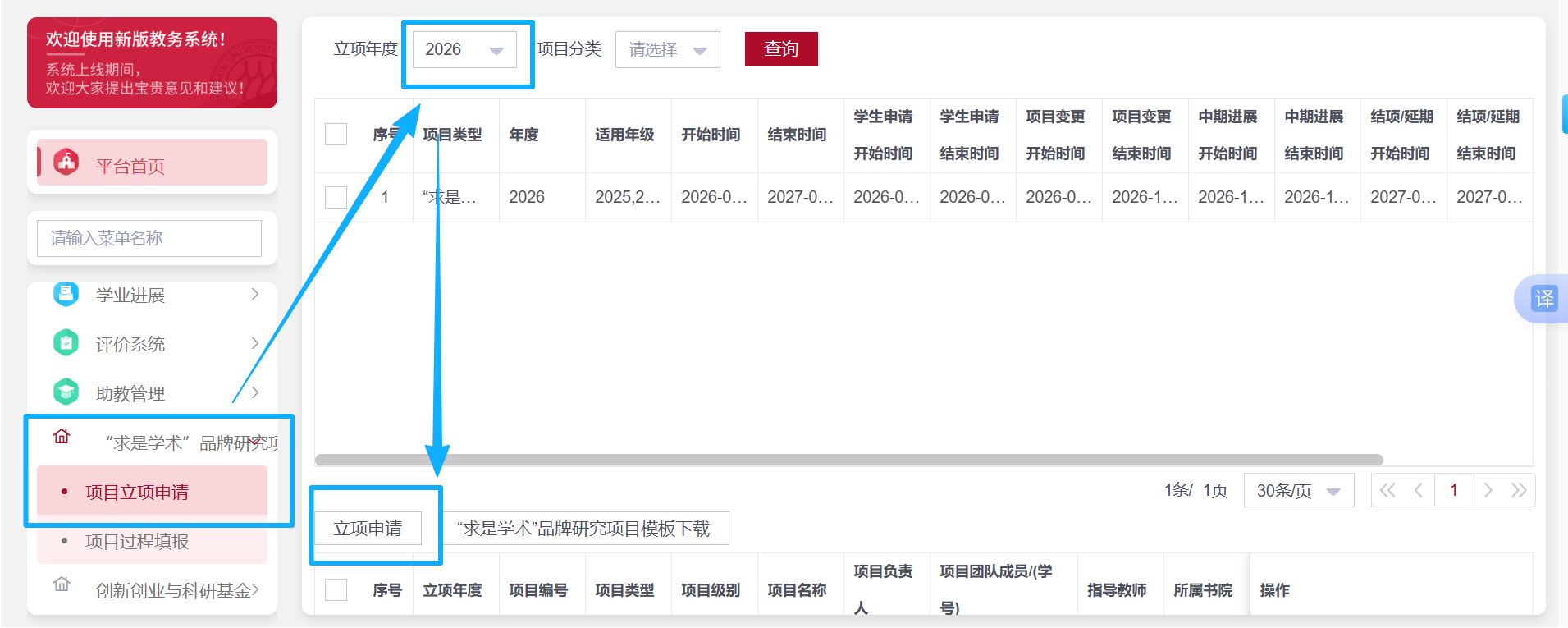Viewport: 1568px width, 628px height.
Task: Click the 立项申请 button
Action: [x=368, y=529]
